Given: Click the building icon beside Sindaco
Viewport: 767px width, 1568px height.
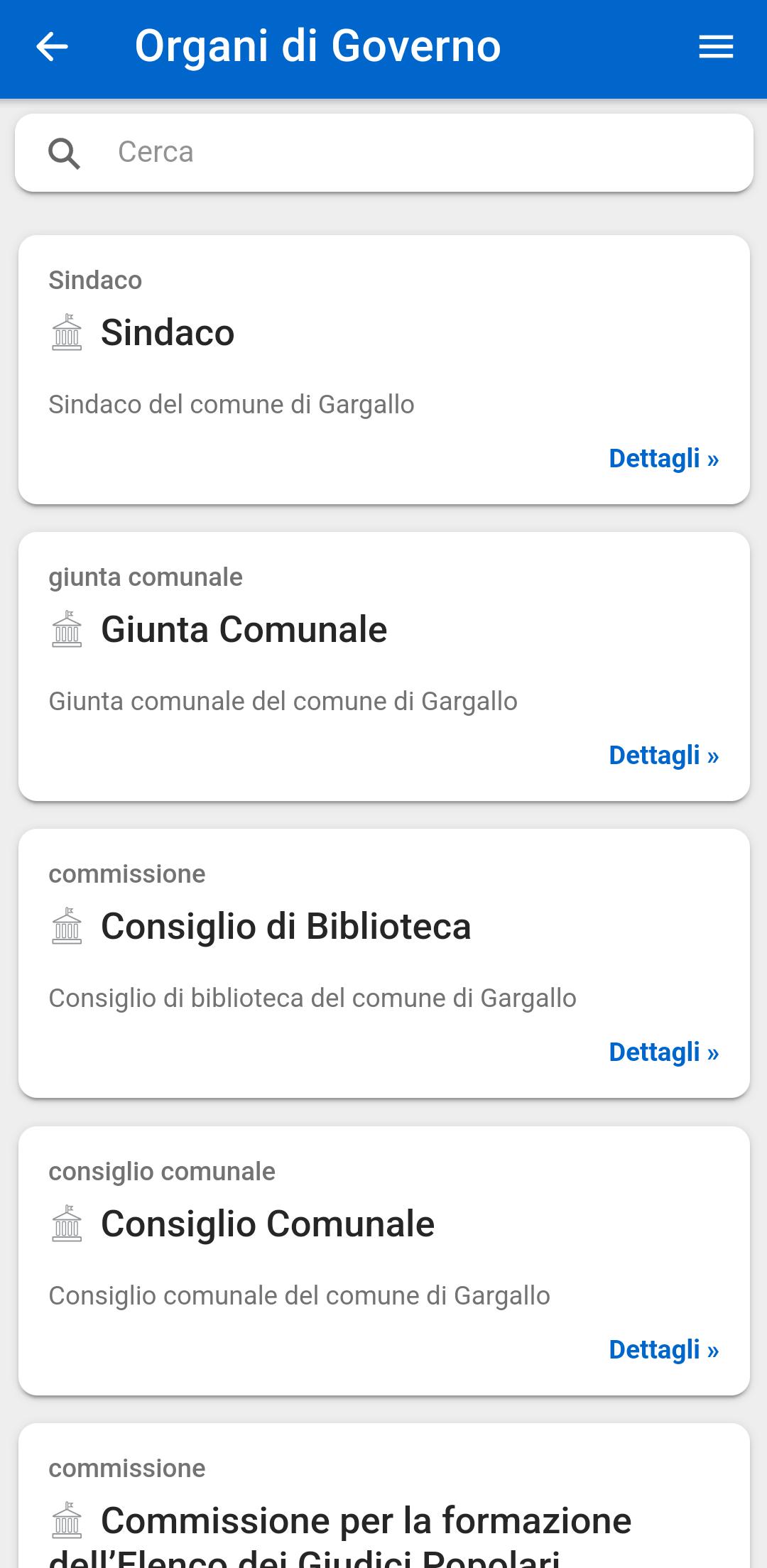Looking at the screenshot, I should (x=67, y=332).
